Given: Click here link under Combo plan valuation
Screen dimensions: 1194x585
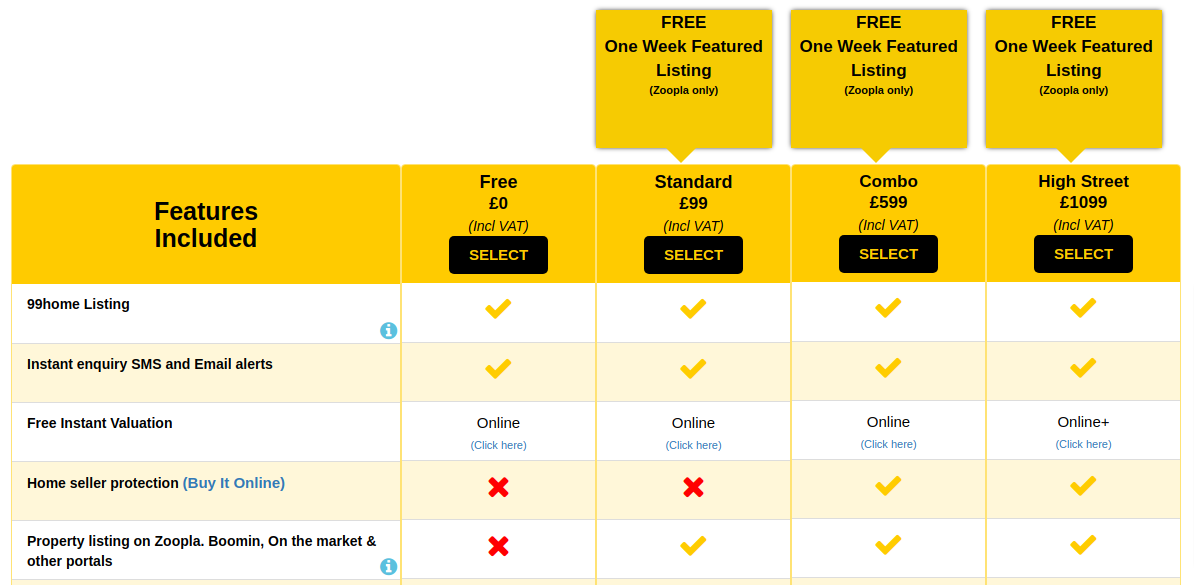Looking at the screenshot, I should point(888,444).
